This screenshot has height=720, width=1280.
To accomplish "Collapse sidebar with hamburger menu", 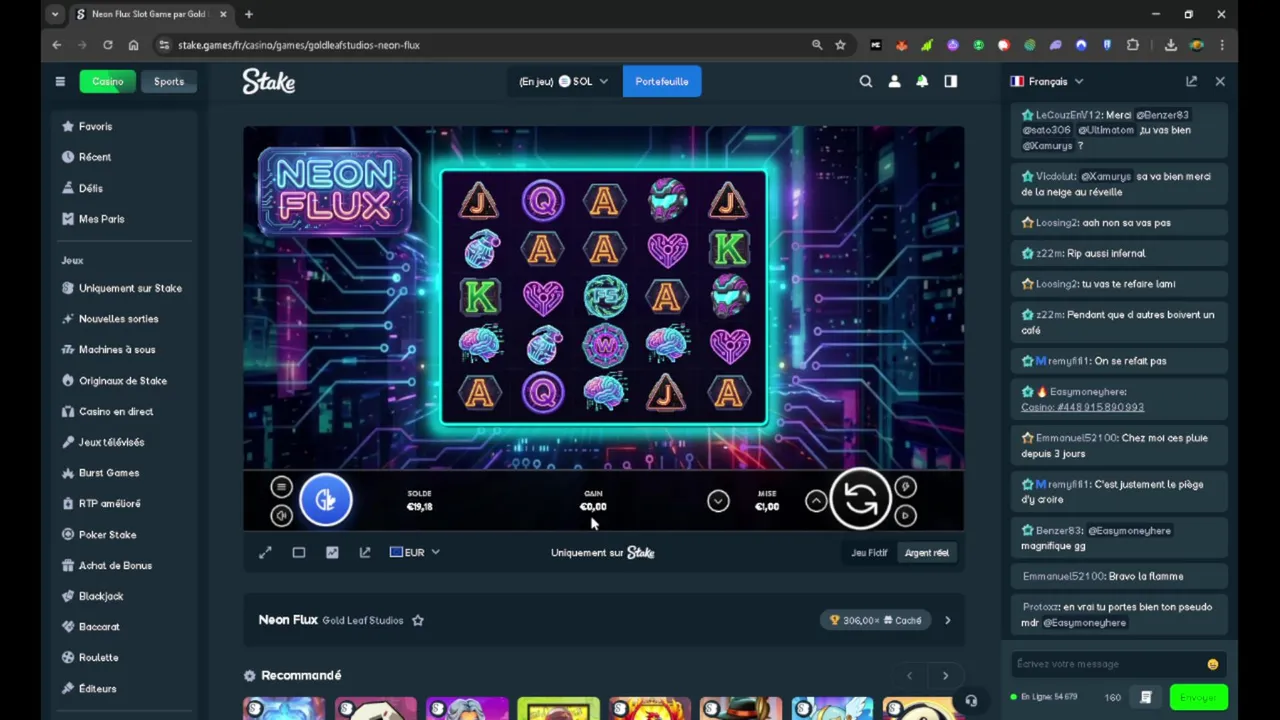I will (60, 81).
